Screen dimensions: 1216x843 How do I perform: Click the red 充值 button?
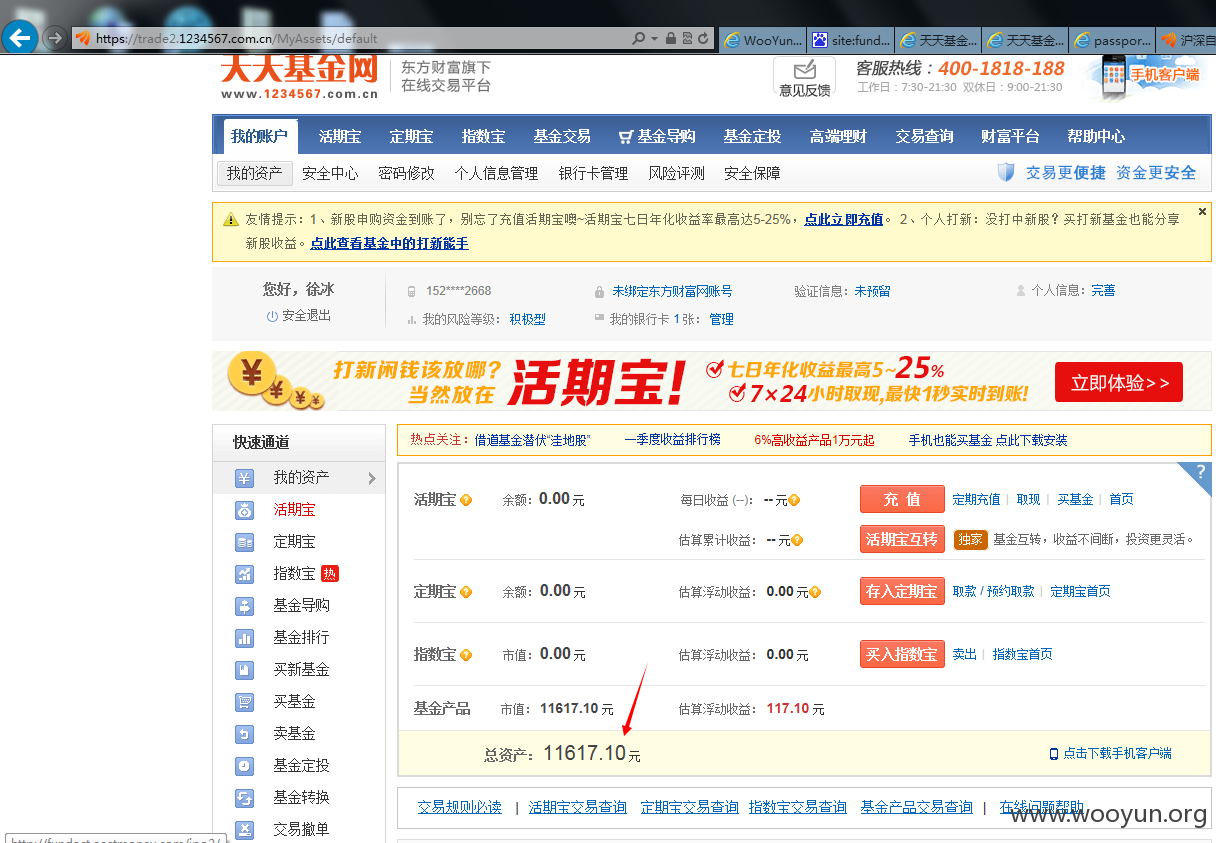pos(902,499)
